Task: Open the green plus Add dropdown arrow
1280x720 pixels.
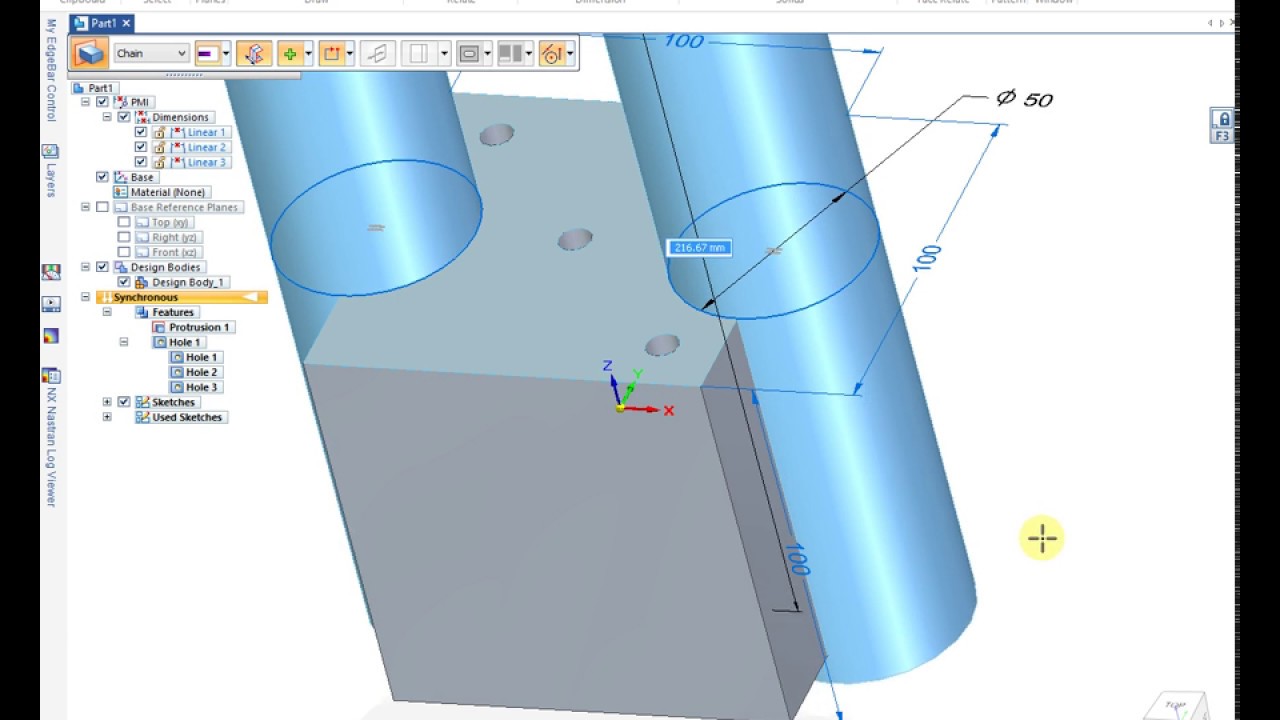Action: pyautogui.click(x=308, y=53)
